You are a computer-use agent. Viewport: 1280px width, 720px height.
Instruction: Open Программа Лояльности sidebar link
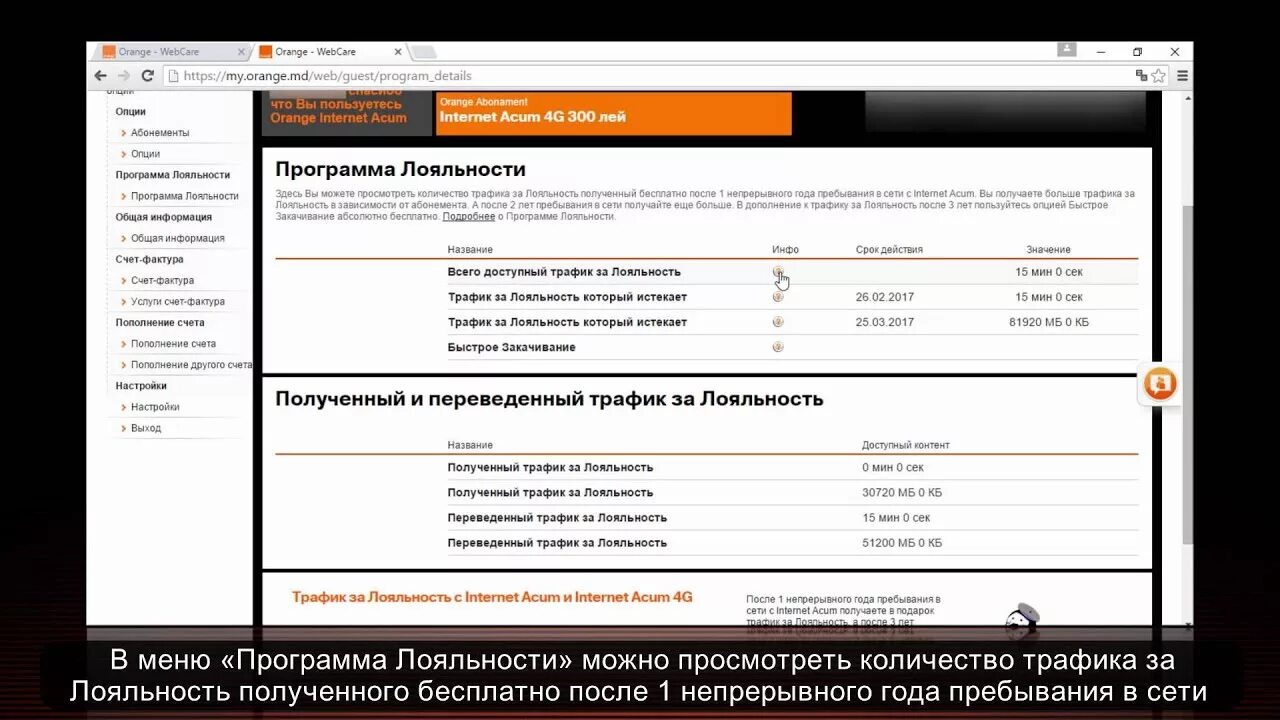(x=185, y=196)
